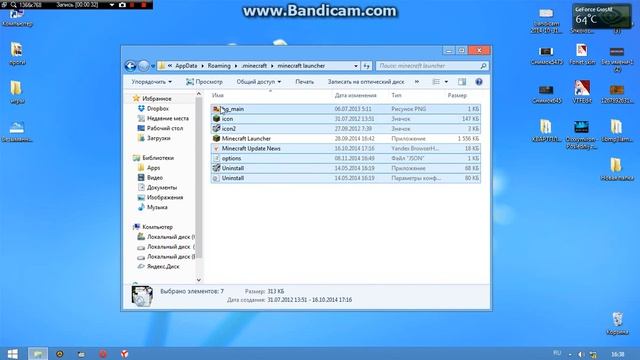This screenshot has width=640, height=360.
Task: Jump to .minecraft in the address bar
Action: coord(254,66)
